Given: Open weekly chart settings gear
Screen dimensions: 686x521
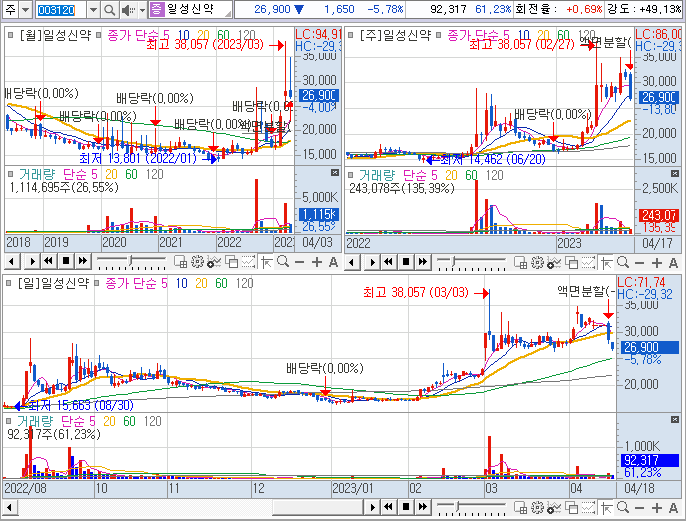Looking at the screenshot, I should pos(538,262).
